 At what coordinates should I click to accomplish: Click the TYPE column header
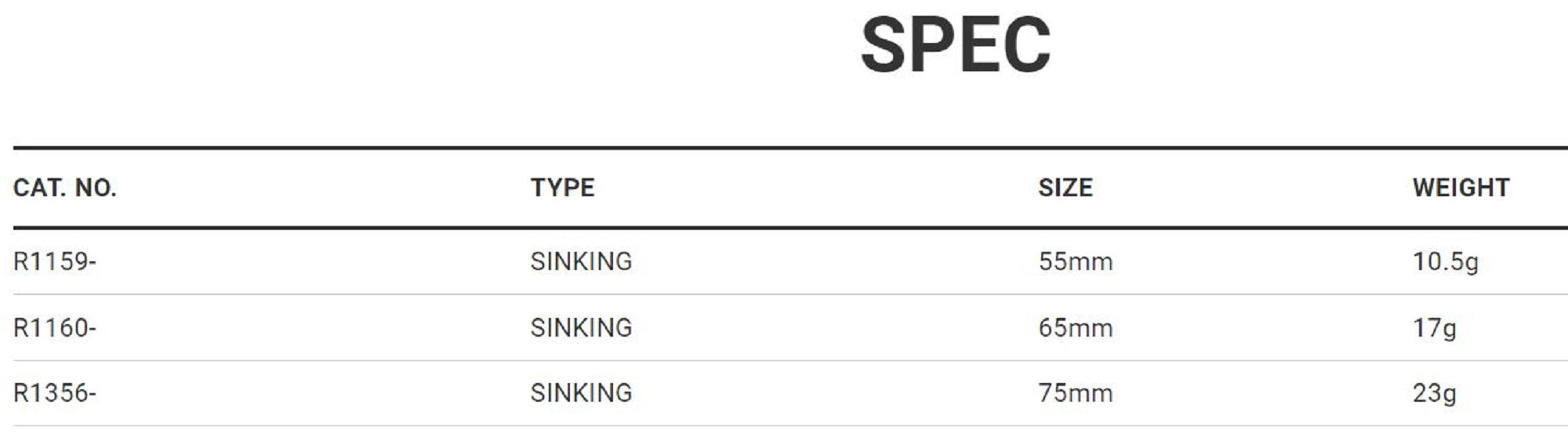(x=562, y=188)
